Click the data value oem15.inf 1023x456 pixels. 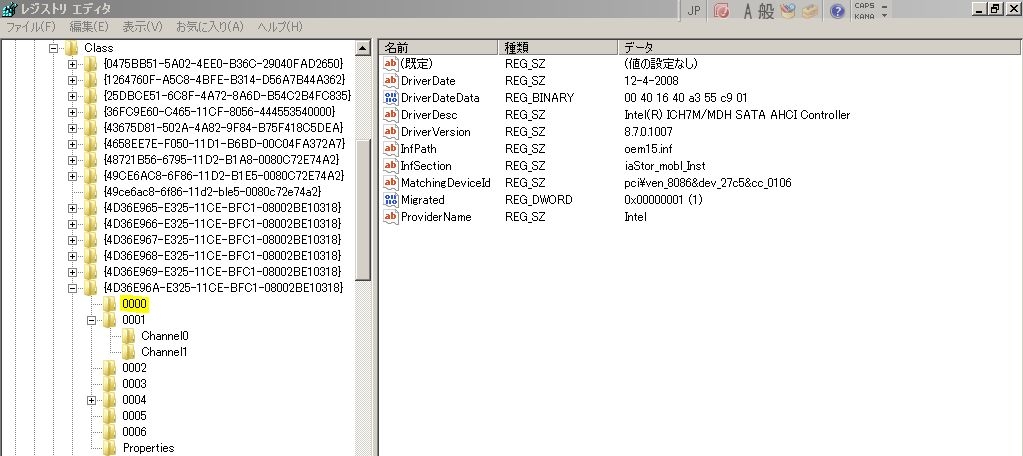(648, 149)
